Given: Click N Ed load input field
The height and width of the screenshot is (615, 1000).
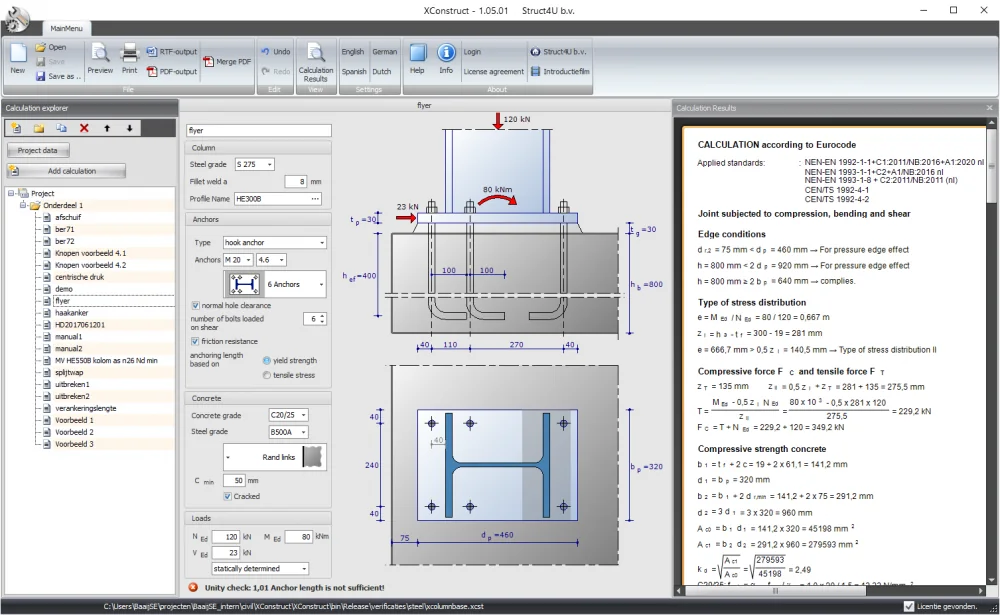Looking at the screenshot, I should pyautogui.click(x=226, y=537).
